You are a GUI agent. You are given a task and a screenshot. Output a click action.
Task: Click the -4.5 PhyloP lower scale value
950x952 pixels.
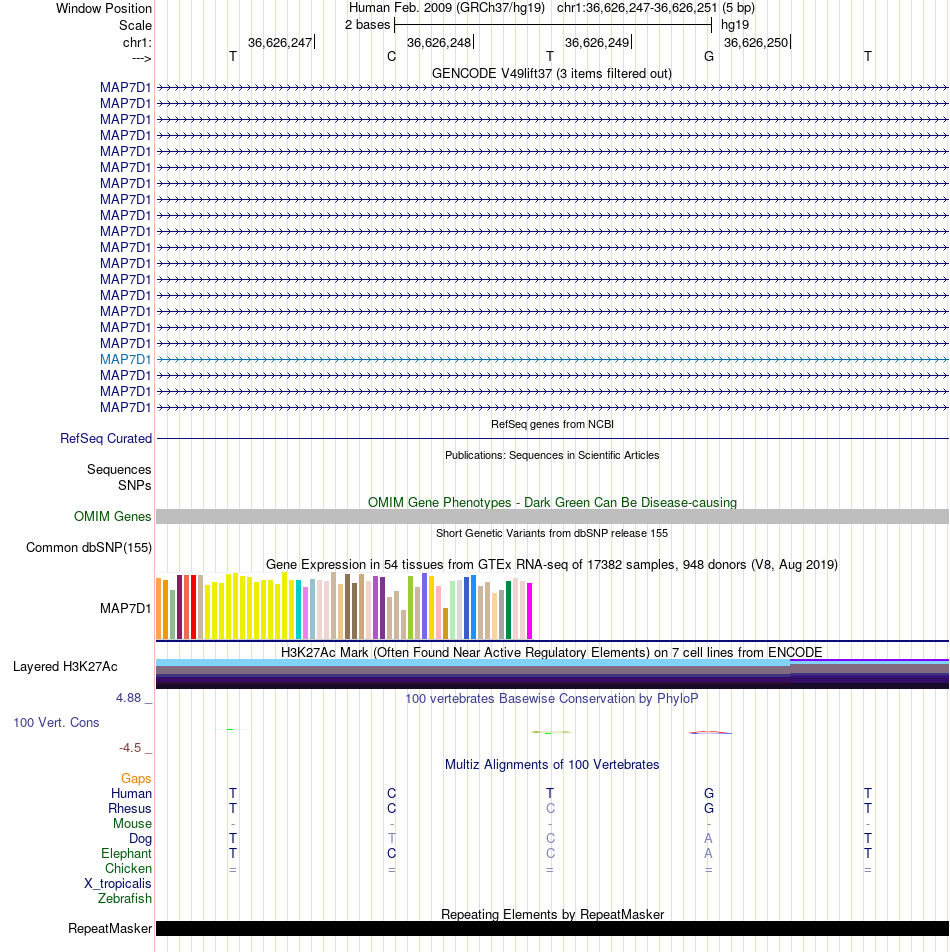point(130,748)
